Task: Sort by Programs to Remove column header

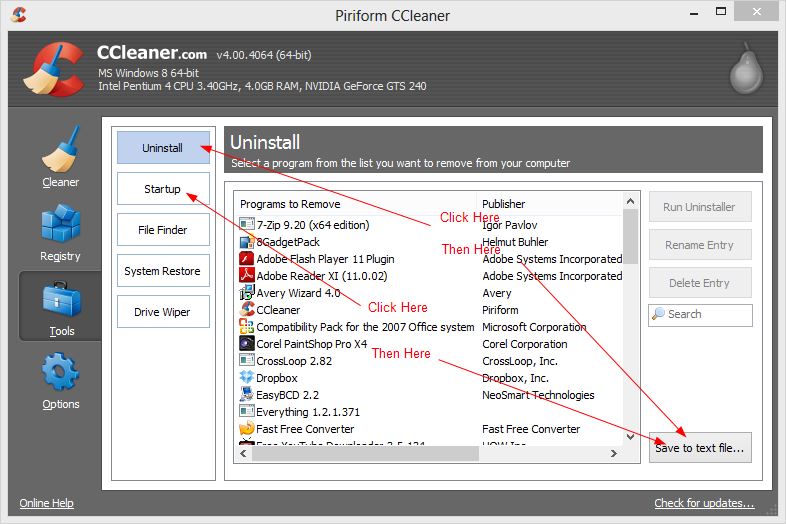Action: [x=356, y=204]
